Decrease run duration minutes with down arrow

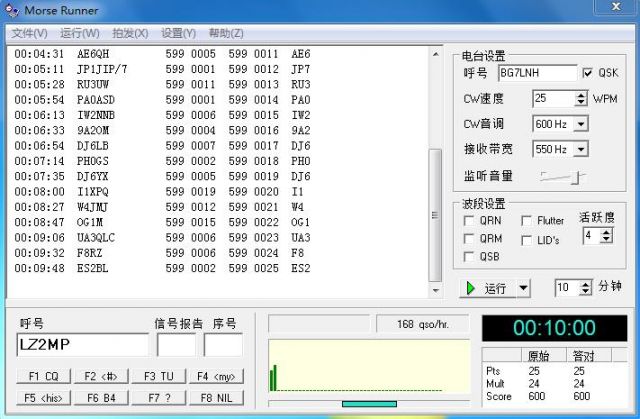pyautogui.click(x=586, y=291)
